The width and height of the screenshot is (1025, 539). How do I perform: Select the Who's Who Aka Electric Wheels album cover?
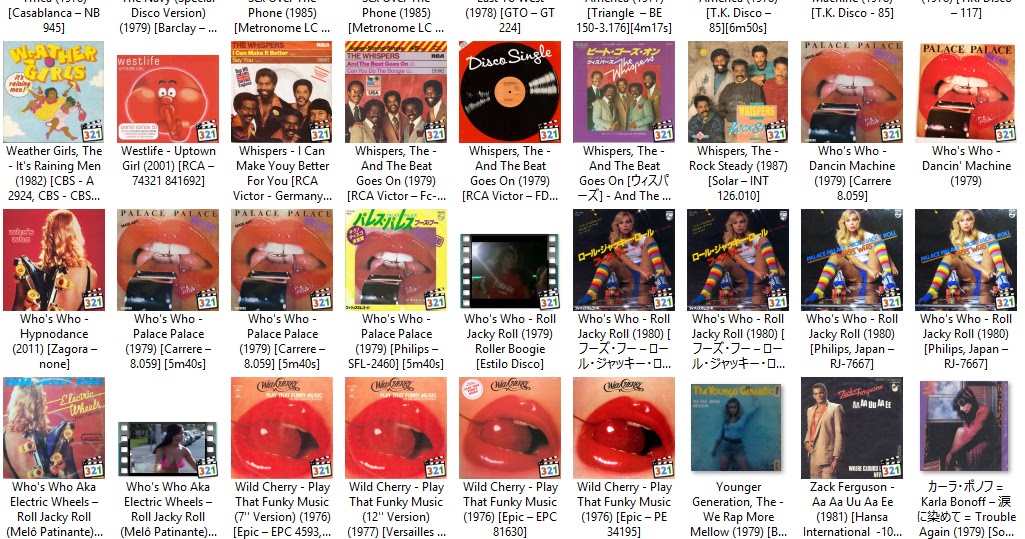tap(54, 427)
